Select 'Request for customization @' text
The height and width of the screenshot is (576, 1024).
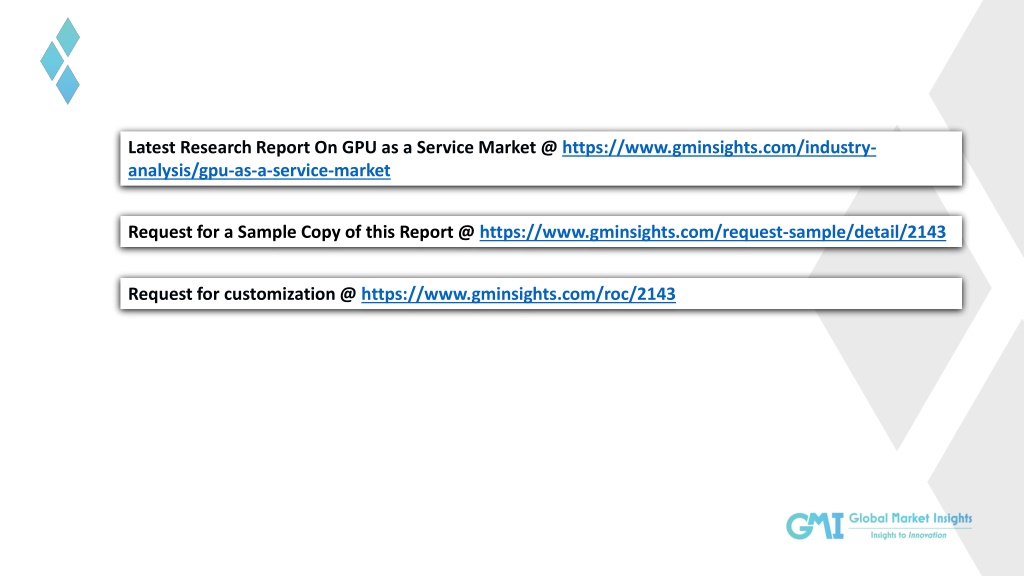(242, 295)
